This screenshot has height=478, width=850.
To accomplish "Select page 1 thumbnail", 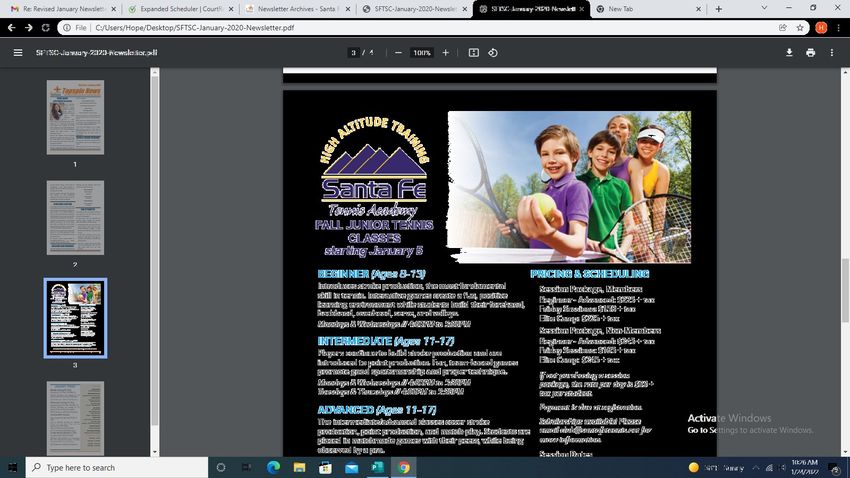I will pyautogui.click(x=75, y=117).
